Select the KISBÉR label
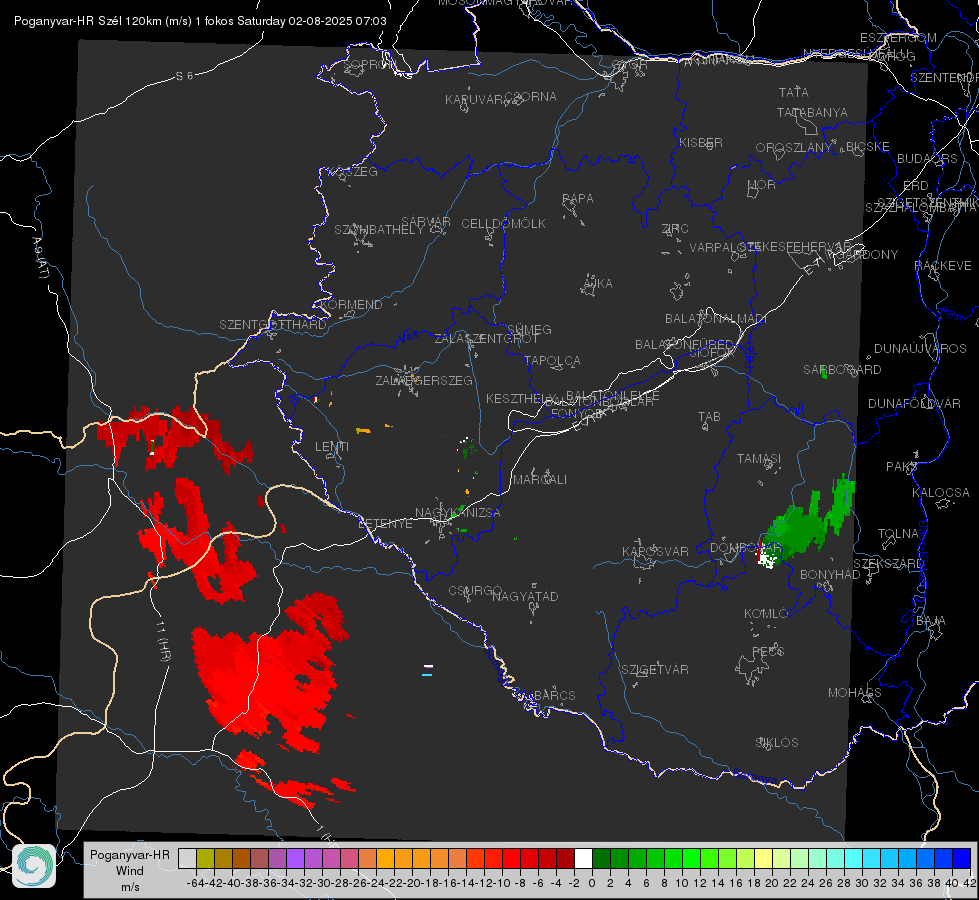The width and height of the screenshot is (979, 900). point(701,142)
